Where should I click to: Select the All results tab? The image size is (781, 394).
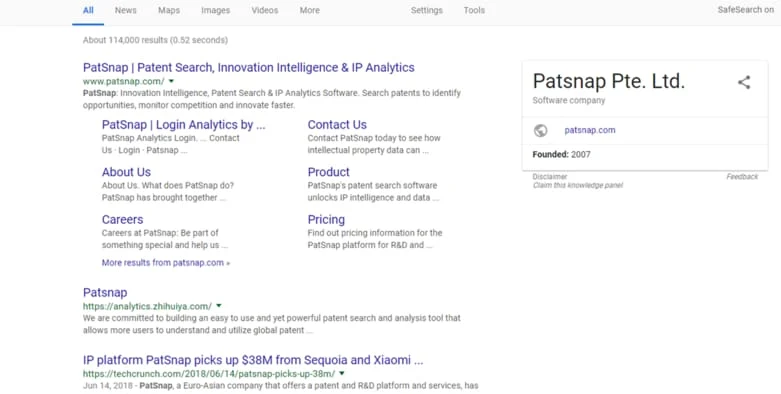pos(88,10)
